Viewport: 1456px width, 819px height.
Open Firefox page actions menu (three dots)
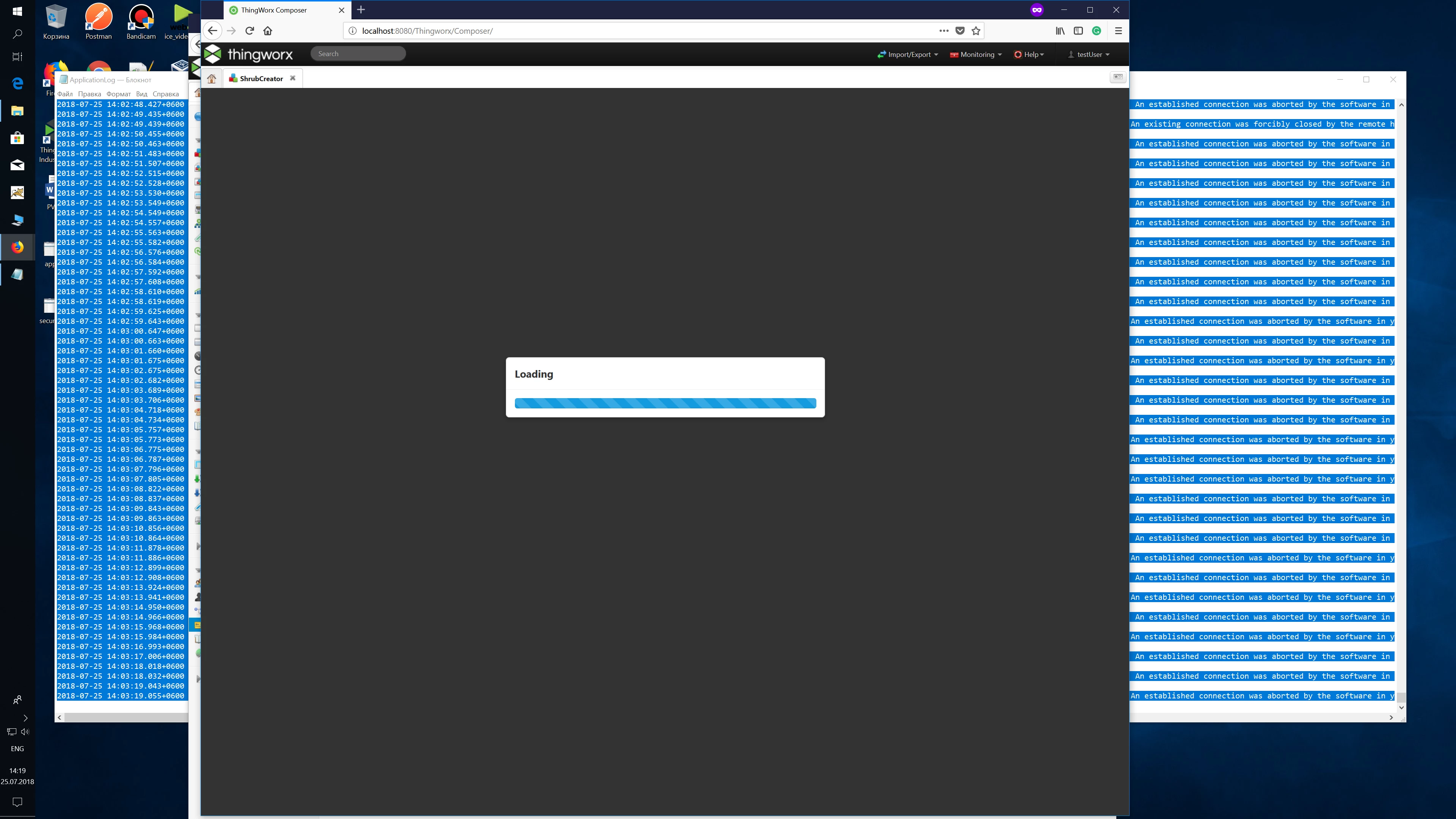click(x=943, y=30)
